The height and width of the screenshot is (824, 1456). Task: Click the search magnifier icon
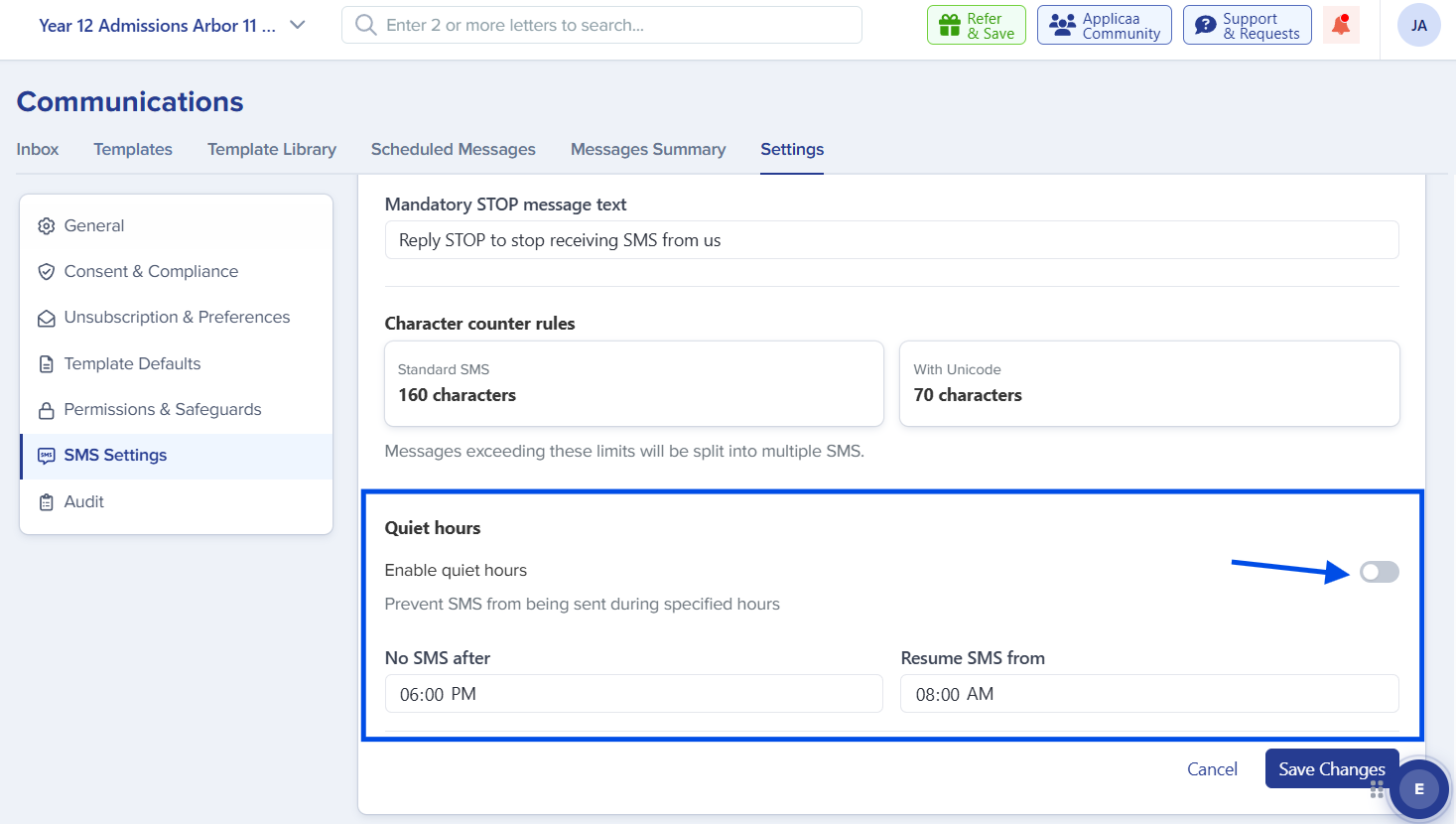(x=366, y=25)
